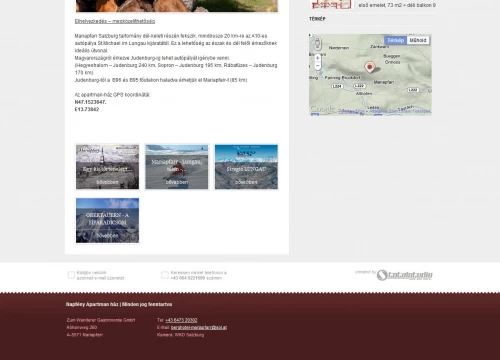Viewport: 500px width, 360px height.
Task: Open the Street View pegman control
Action: click(317, 43)
